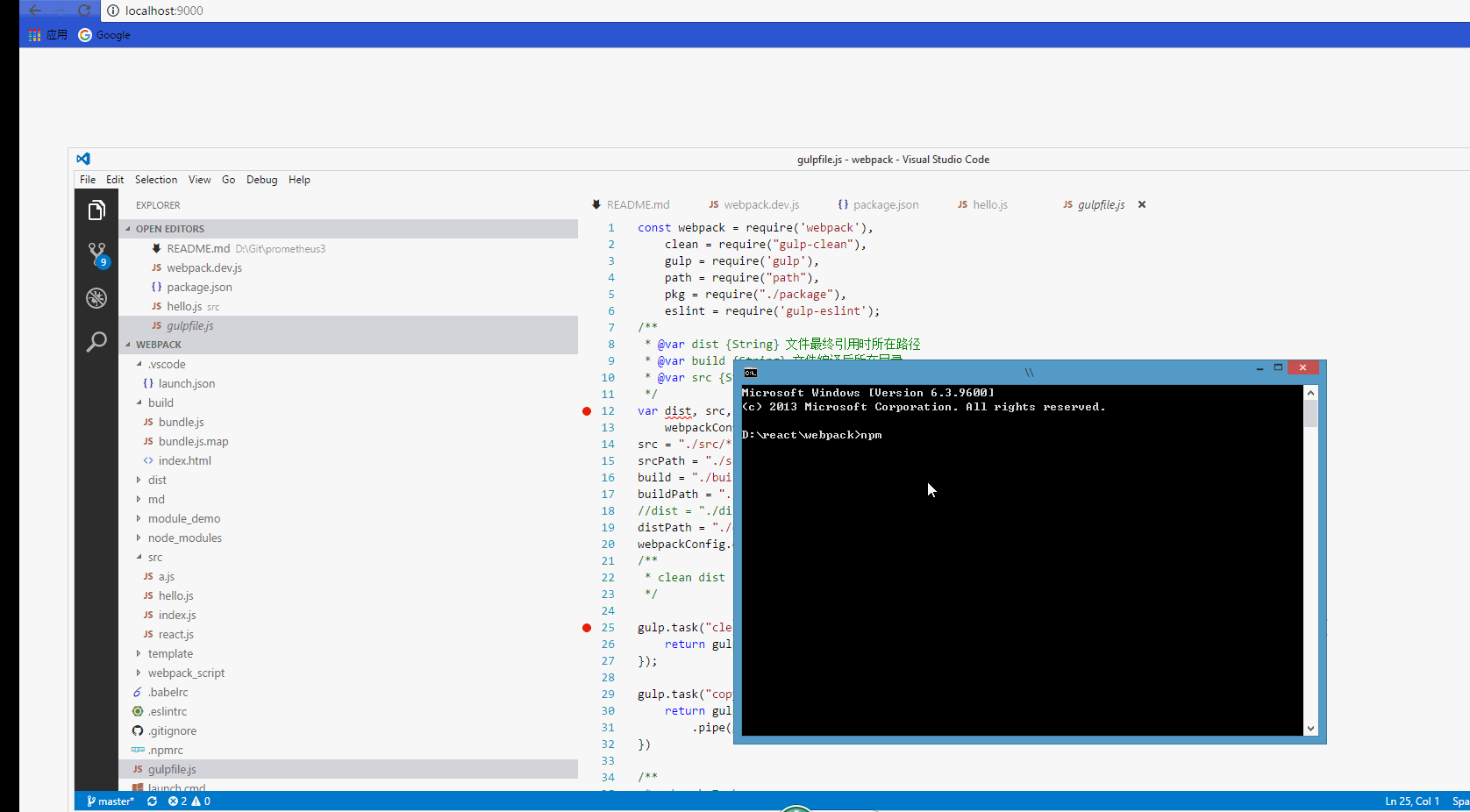
Task: Toggle the breakpoint on line 12
Action: [587, 411]
